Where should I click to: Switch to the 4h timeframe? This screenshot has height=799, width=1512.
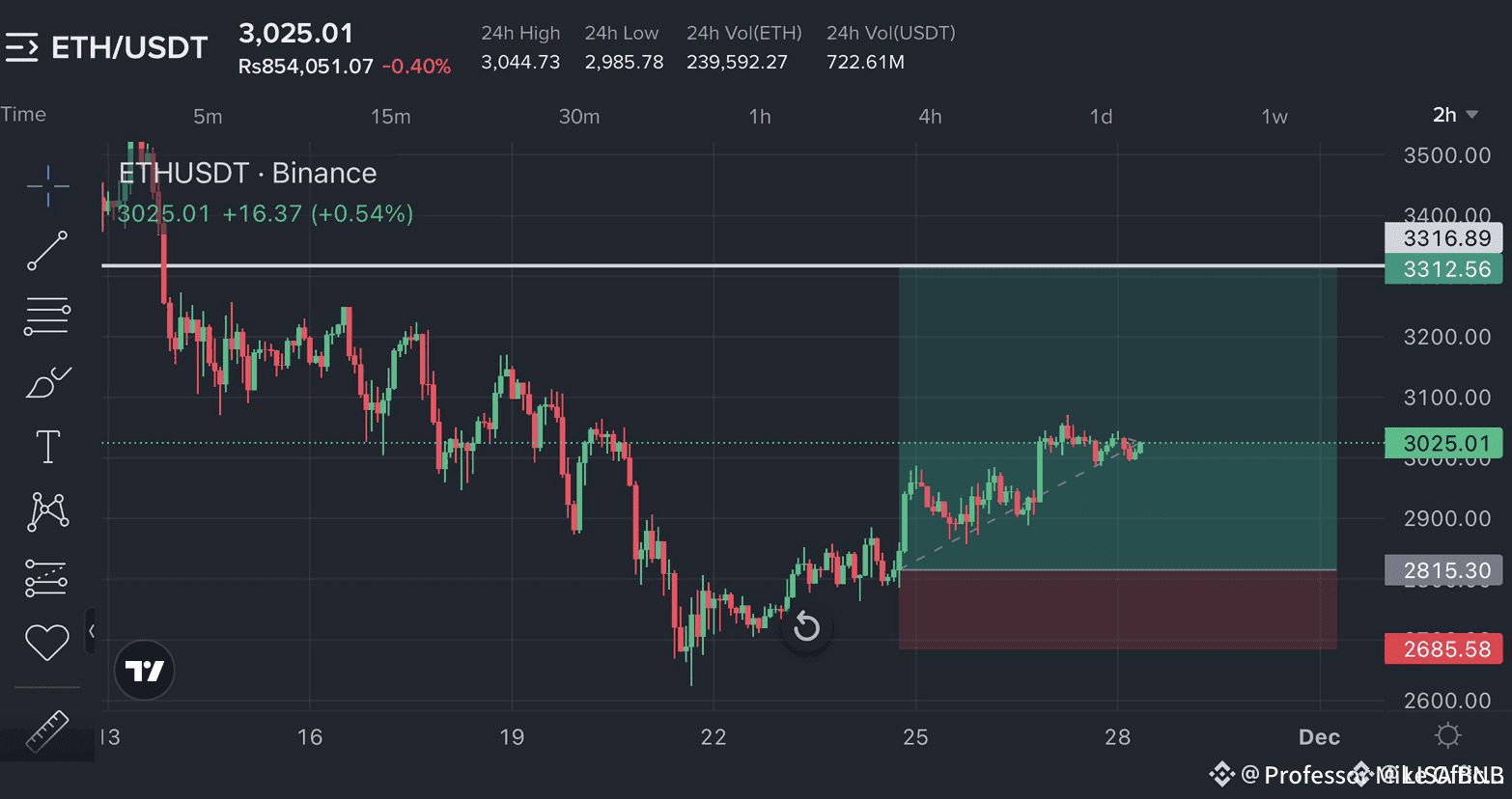click(930, 117)
